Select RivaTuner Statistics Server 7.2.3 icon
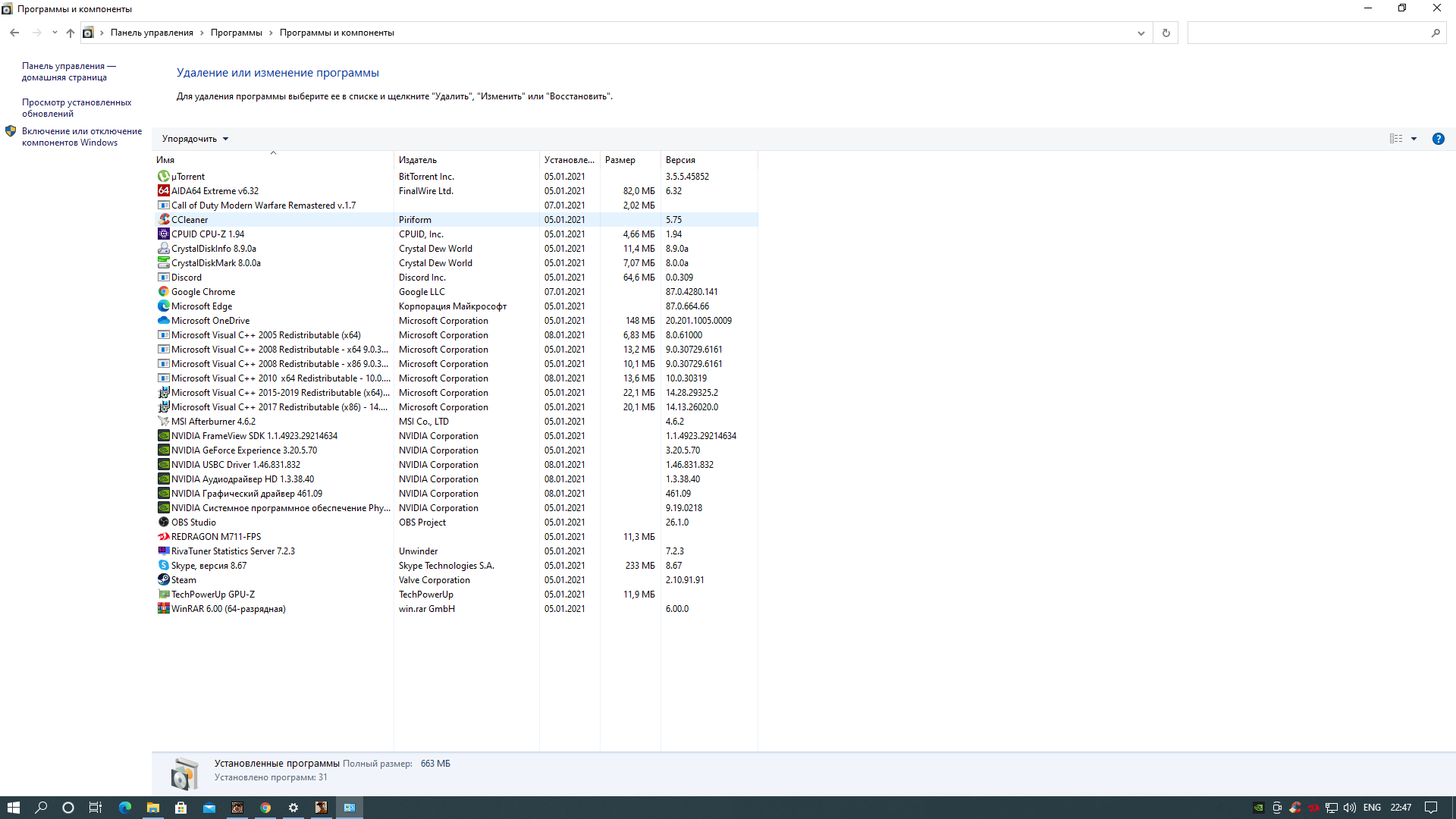The image size is (1456, 819). [x=163, y=551]
